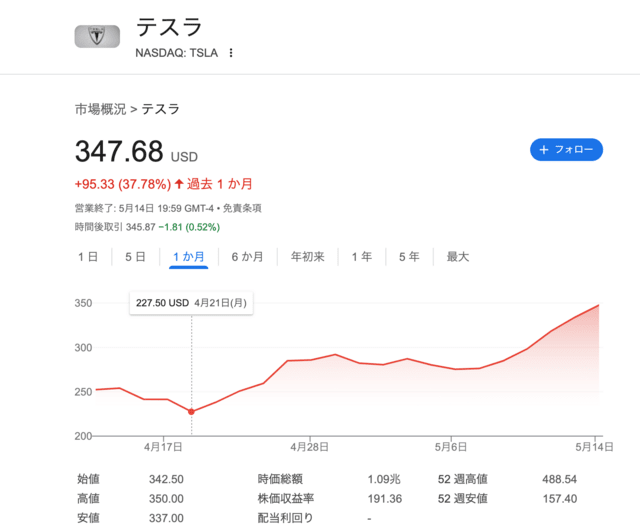
Task: Click the 200 y-axis label
Action: click(x=83, y=436)
